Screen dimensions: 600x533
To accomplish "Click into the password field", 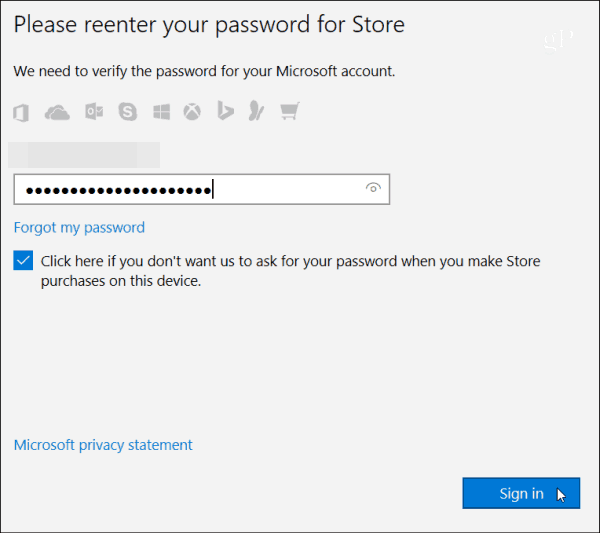I will coord(202,189).
